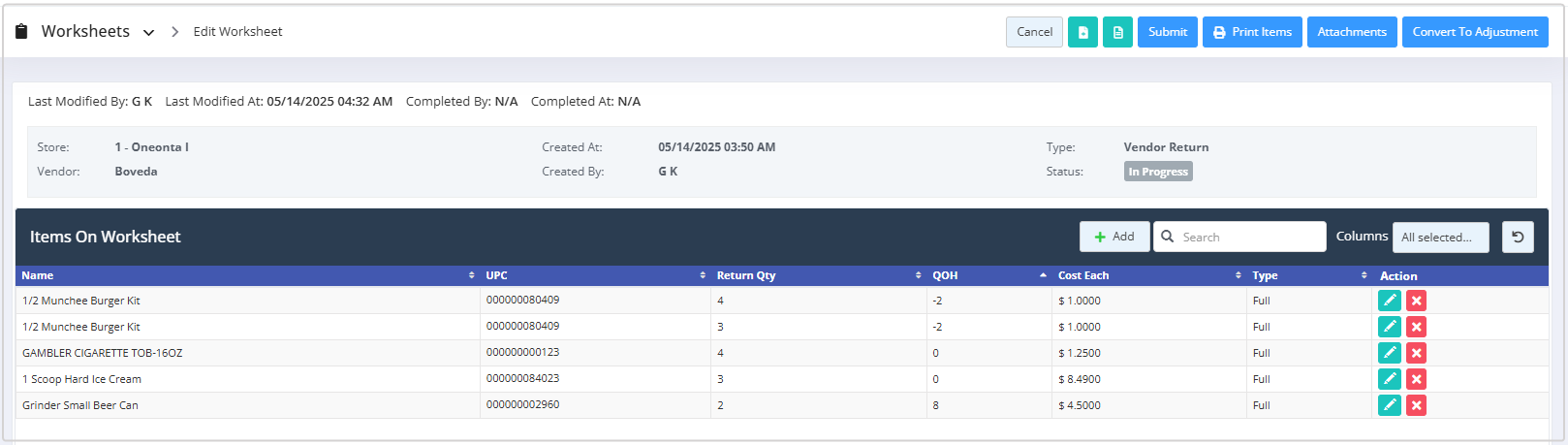Click the Worksheets clipboard icon
This screenshot has width=1568, height=445.
(21, 32)
